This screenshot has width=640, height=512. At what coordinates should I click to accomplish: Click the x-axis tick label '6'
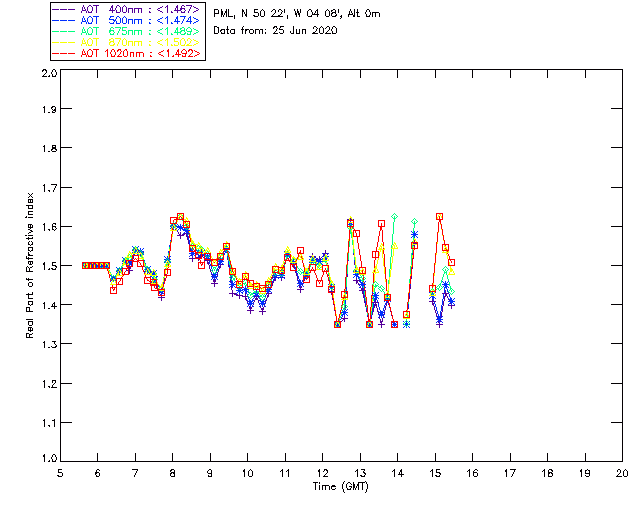tap(98, 473)
